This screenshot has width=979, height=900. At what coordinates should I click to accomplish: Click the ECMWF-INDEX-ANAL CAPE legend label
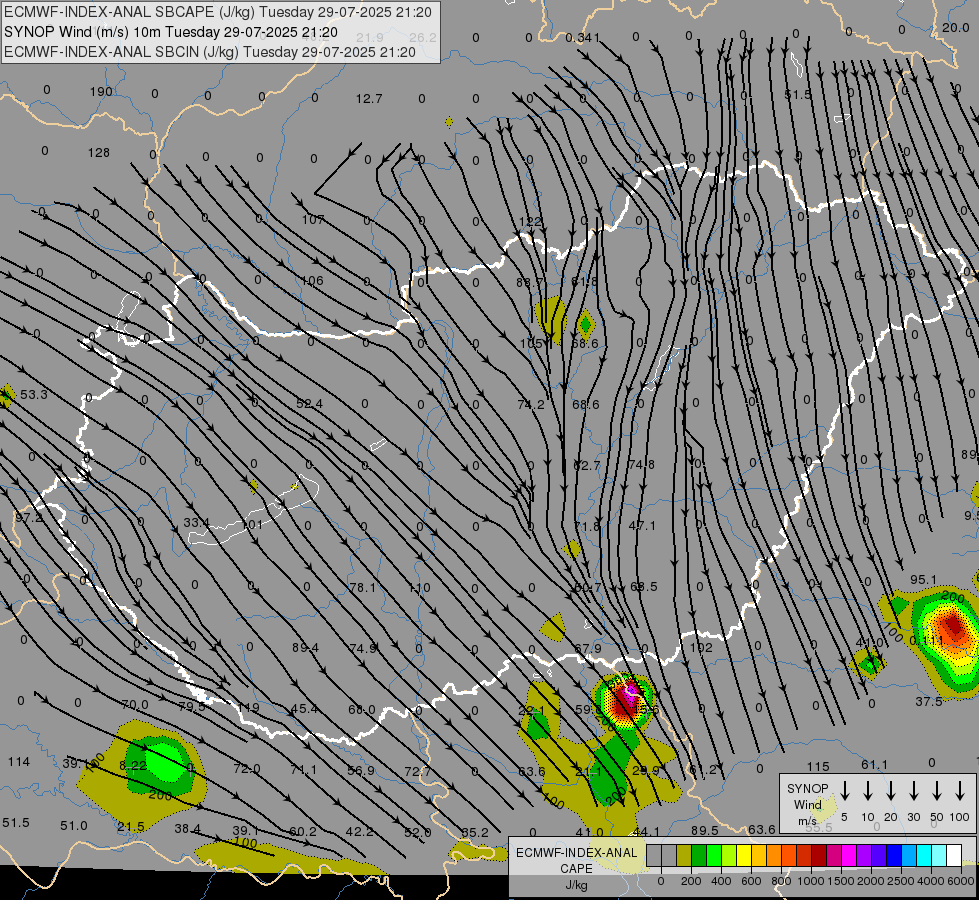(576, 861)
